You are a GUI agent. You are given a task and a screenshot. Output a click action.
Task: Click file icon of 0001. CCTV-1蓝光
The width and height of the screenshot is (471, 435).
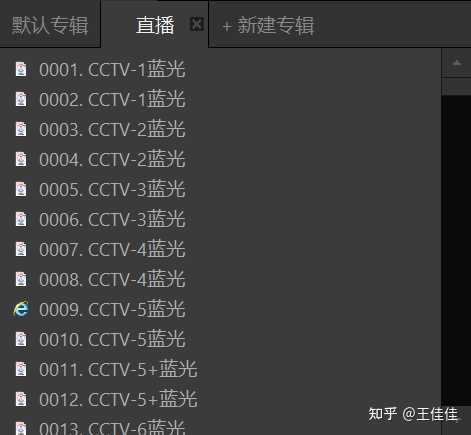pos(21,69)
